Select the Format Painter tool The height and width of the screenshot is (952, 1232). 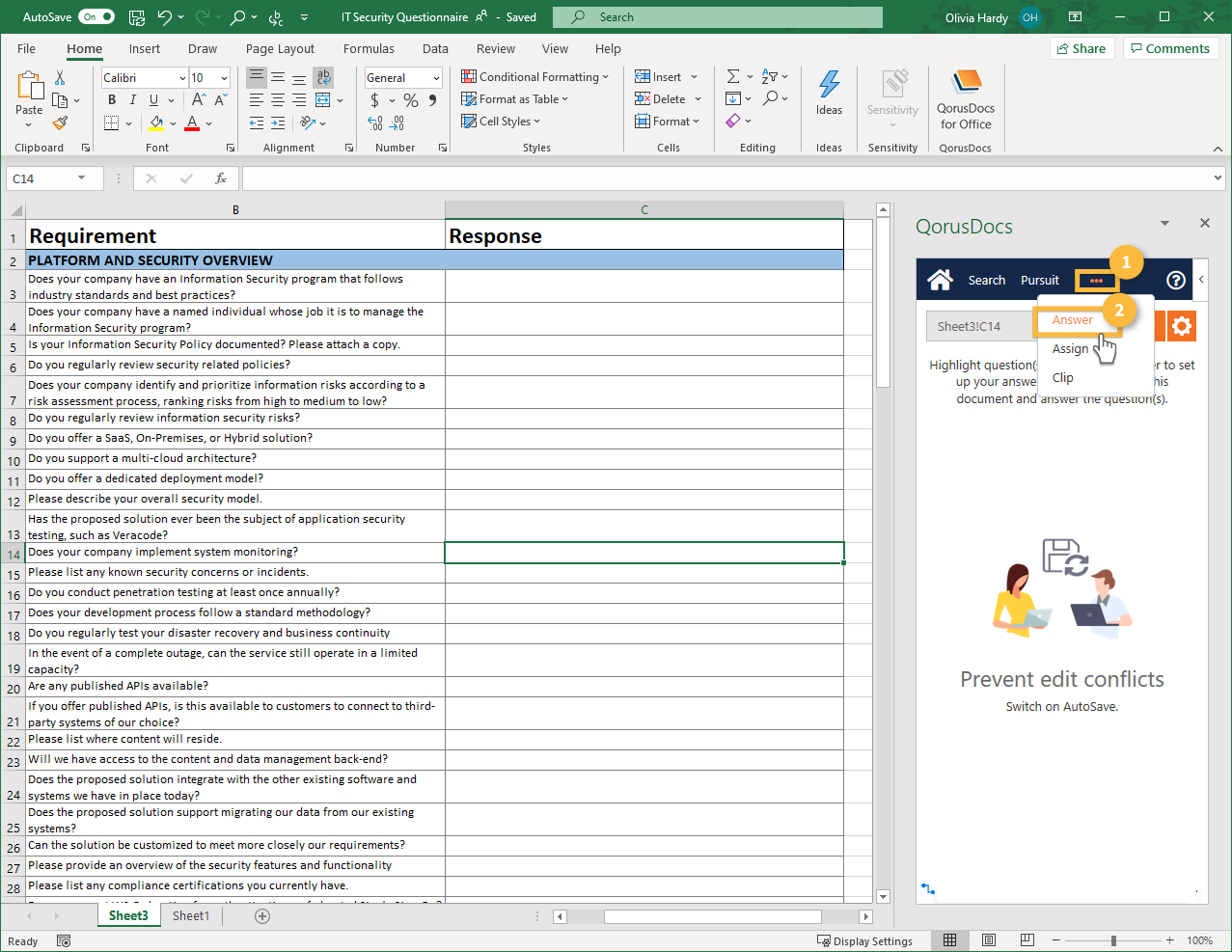coord(60,122)
